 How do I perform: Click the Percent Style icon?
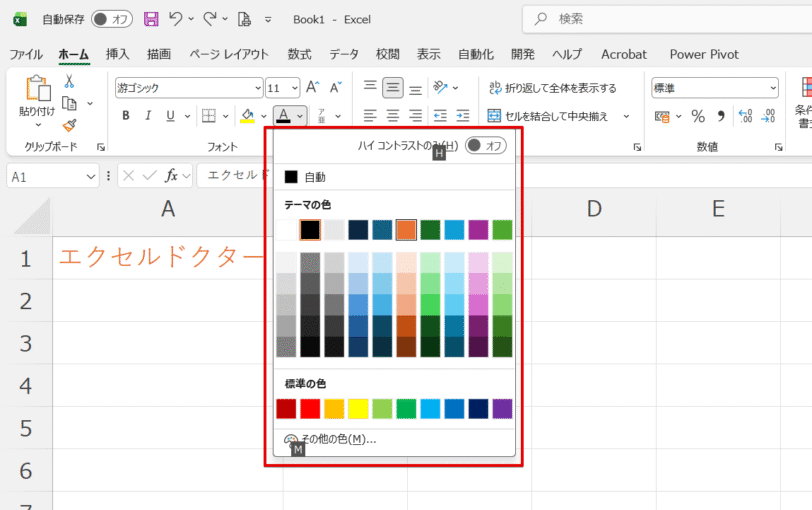pyautogui.click(x=698, y=116)
